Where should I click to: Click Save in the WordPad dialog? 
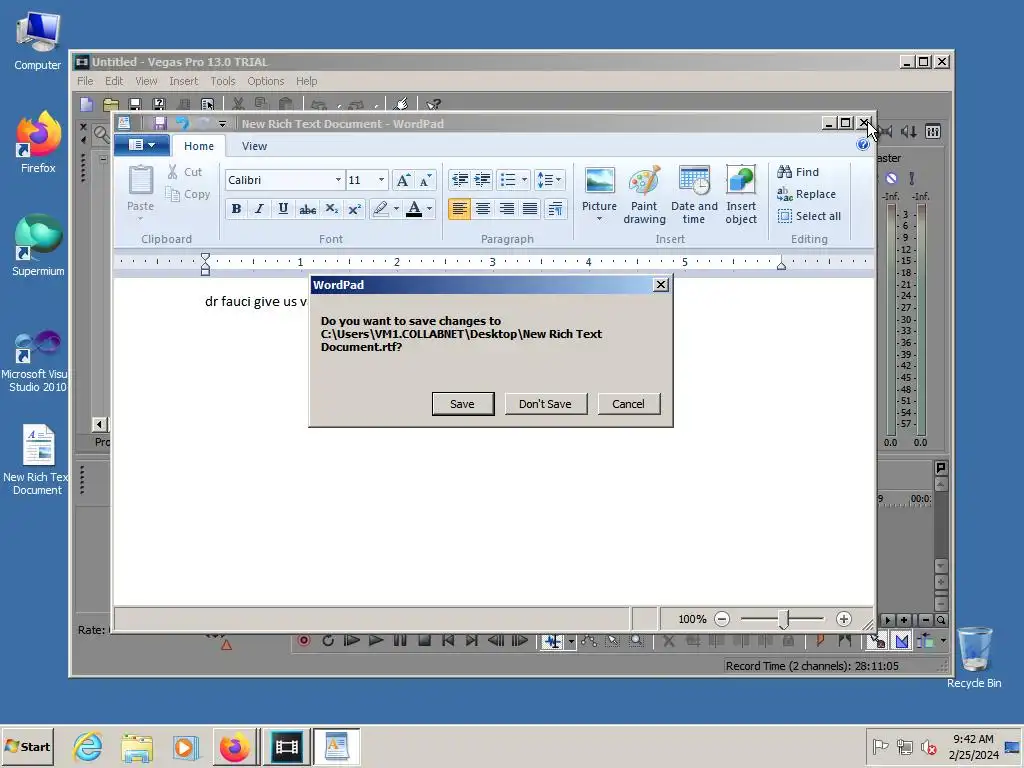pyautogui.click(x=462, y=404)
